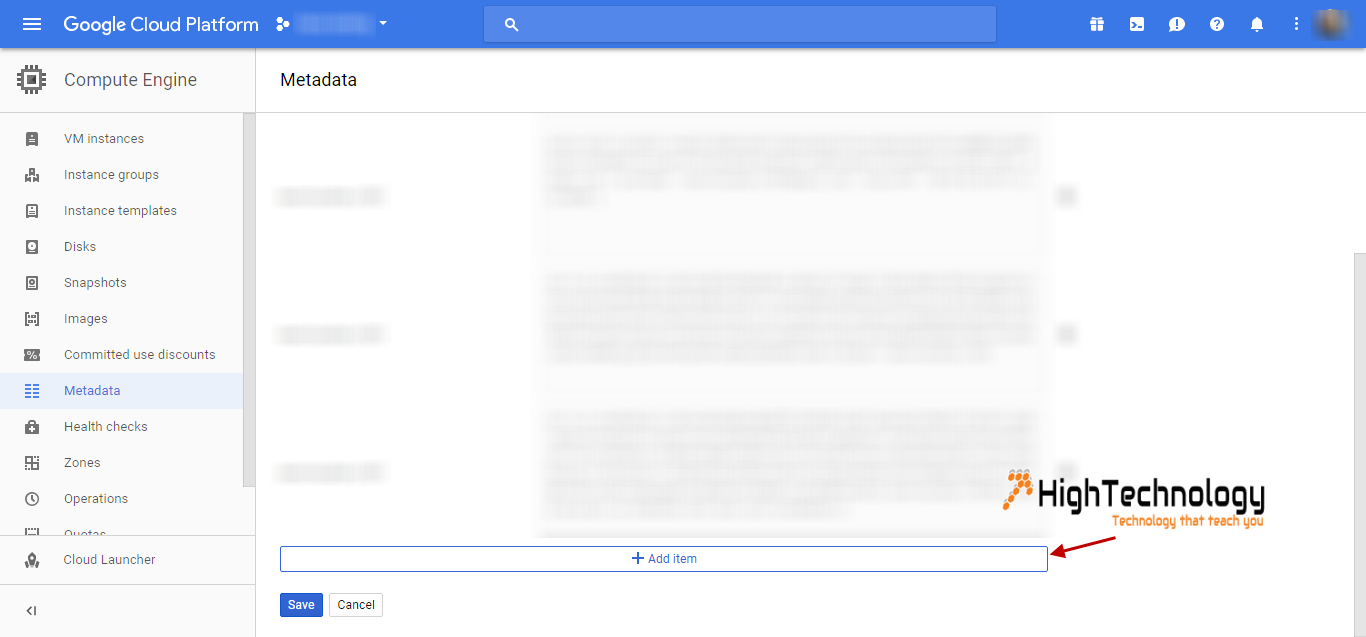The height and width of the screenshot is (637, 1366).
Task: Click the Metadata list icon
Action: pyautogui.click(x=32, y=391)
